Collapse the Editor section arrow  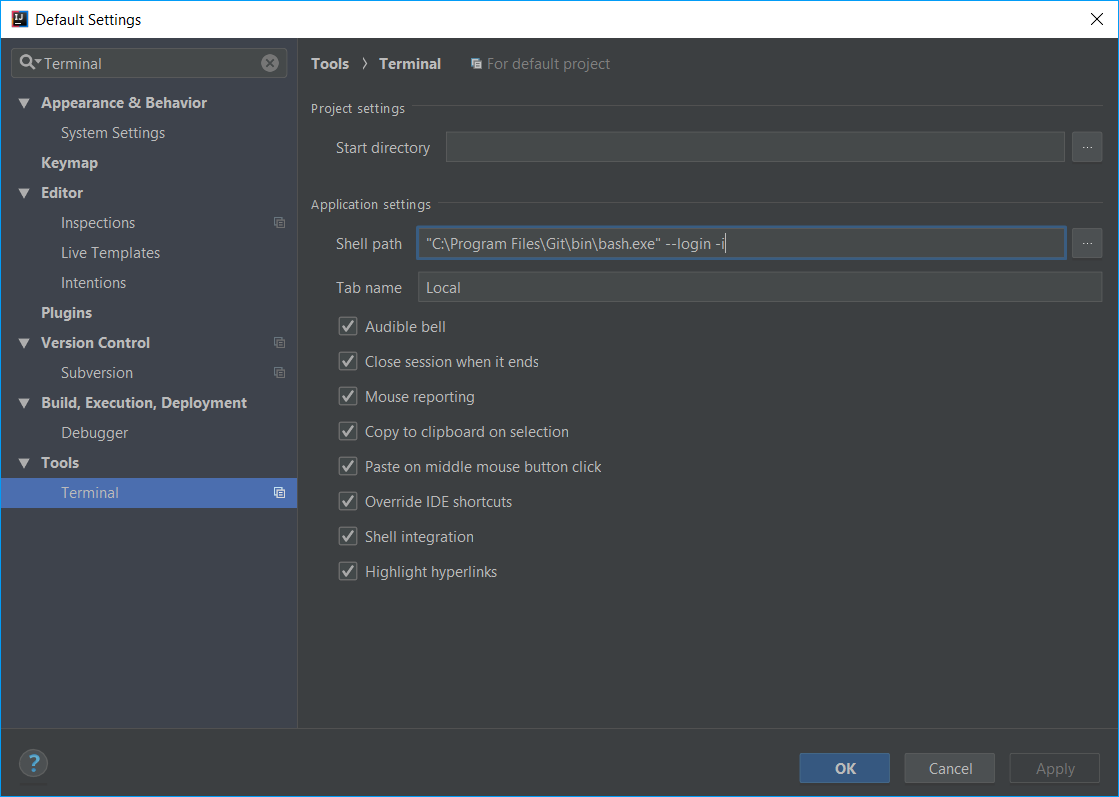tap(24, 193)
